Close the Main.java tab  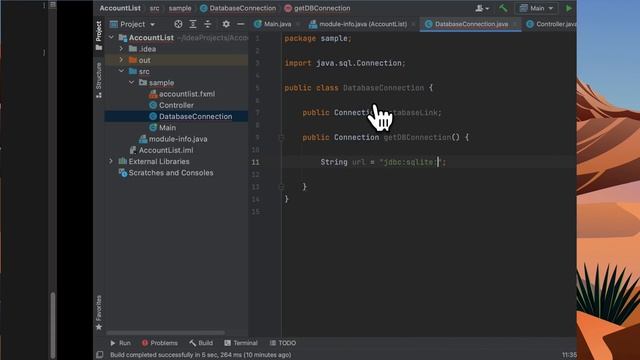click(x=298, y=24)
